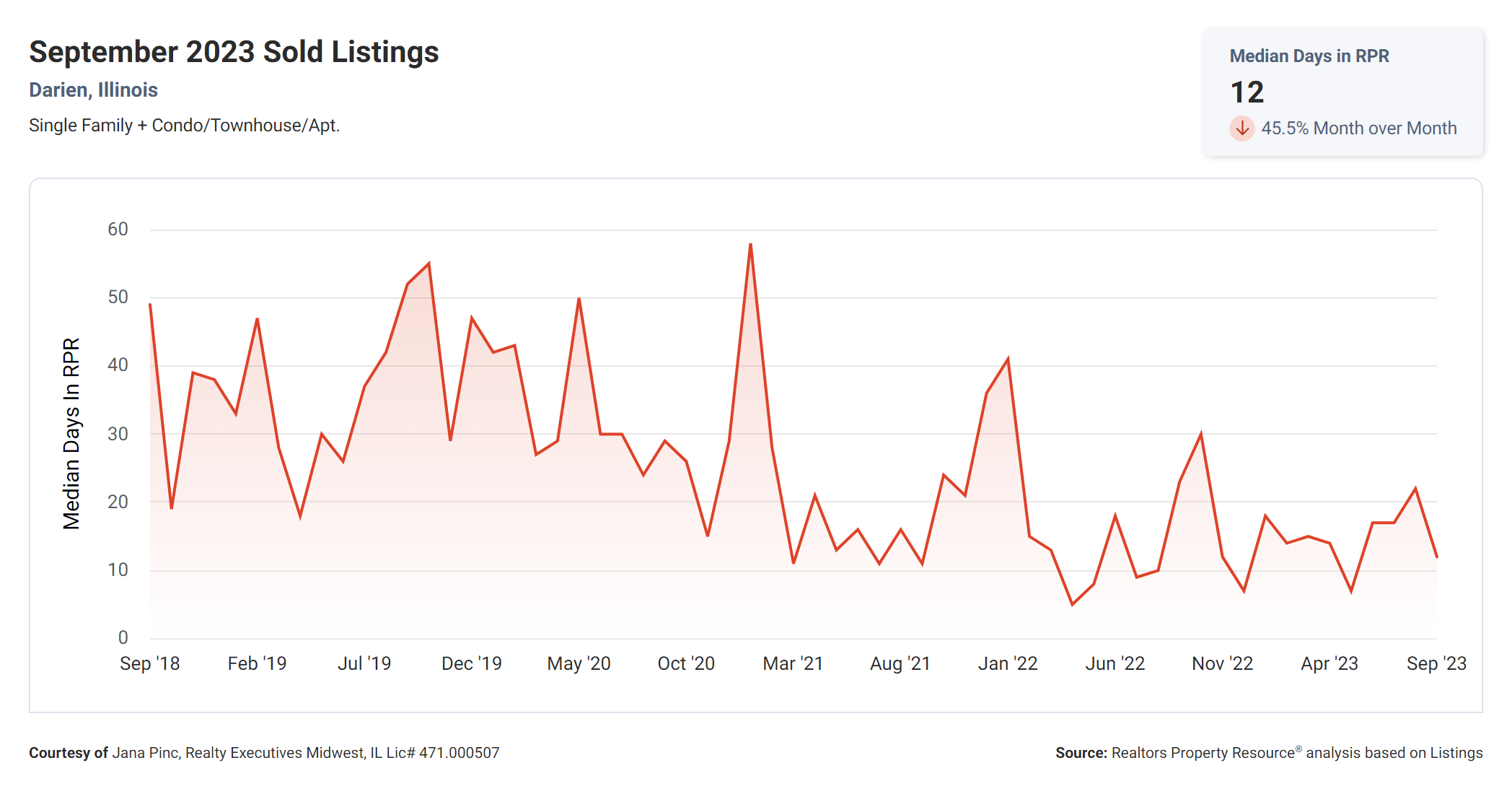This screenshot has width=1512, height=794.
Task: Click the Median Days in RPR card heading
Action: pos(1309,56)
